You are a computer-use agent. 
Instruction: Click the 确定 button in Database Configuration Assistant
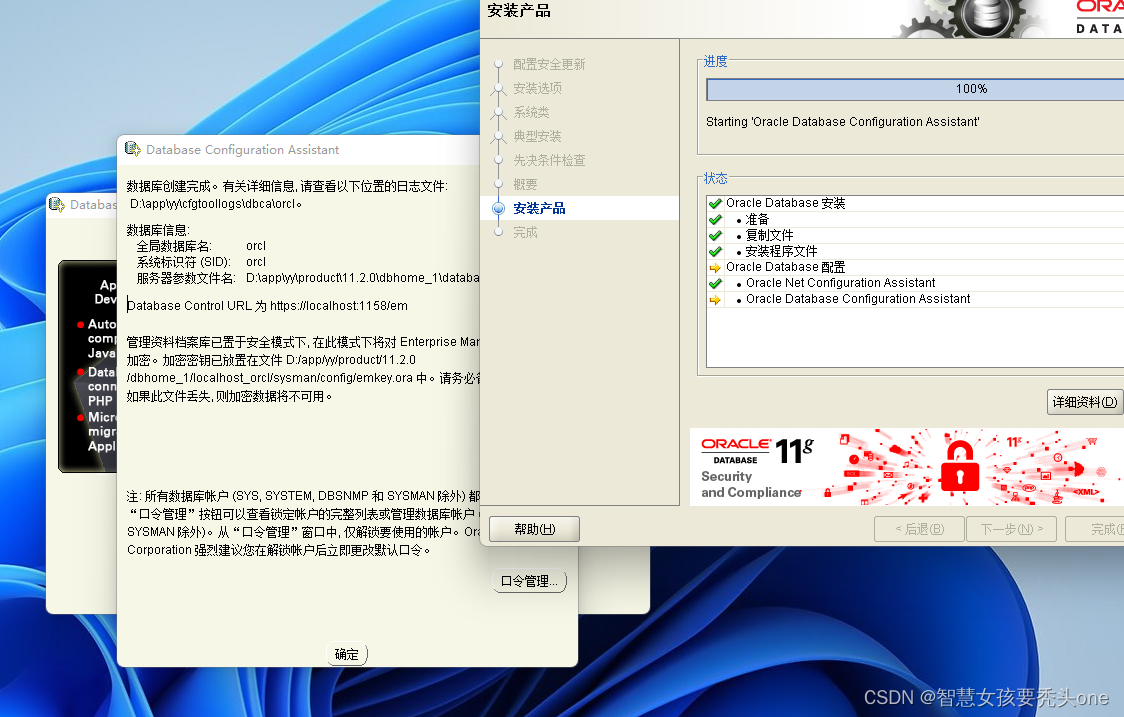tap(347, 654)
